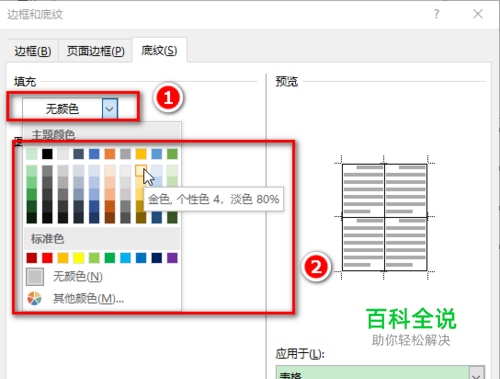Select dark red standard color
Screen dimensions: 500x379
click(x=32, y=258)
